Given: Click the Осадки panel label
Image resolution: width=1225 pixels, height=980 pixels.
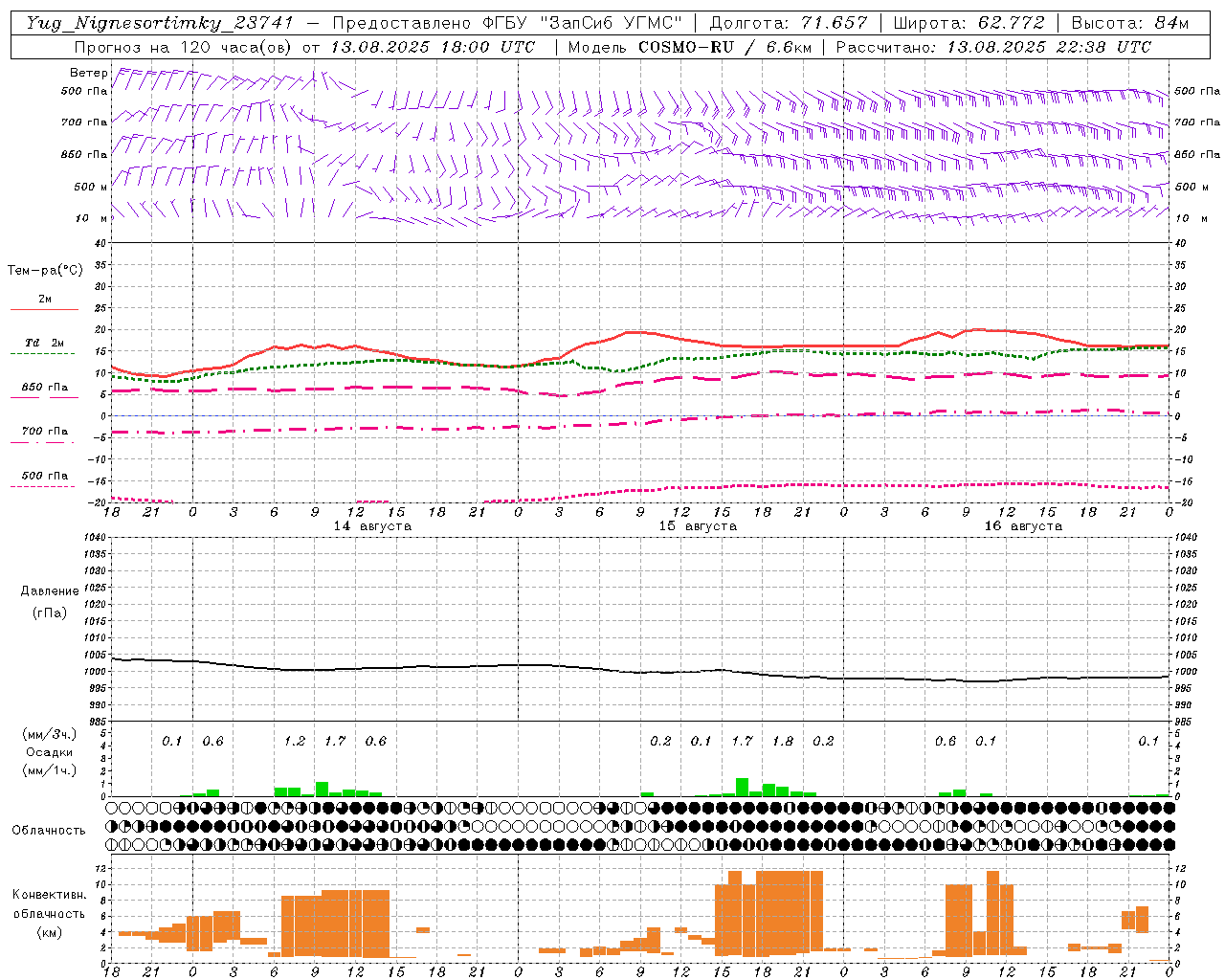Looking at the screenshot, I should tap(49, 752).
